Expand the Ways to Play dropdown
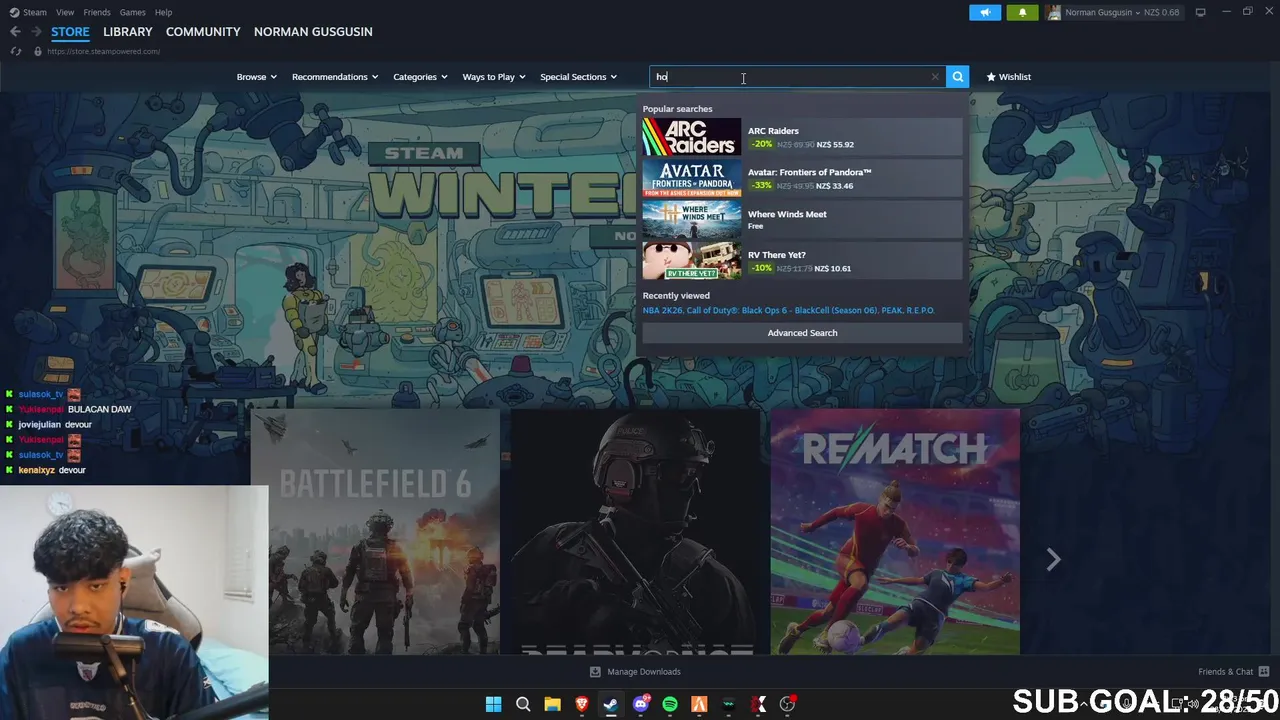 point(494,77)
